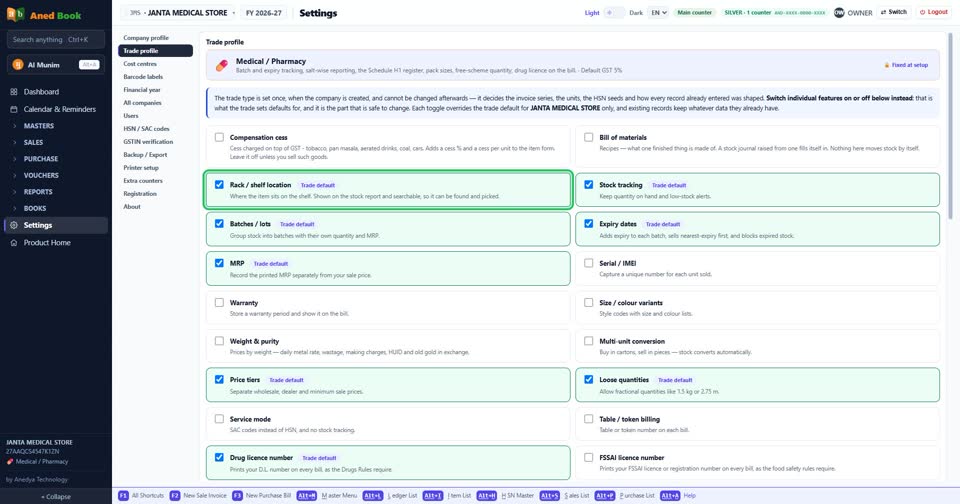960x504 pixels.
Task: Click the Alt+M Master Menu badge
Action: point(307,495)
